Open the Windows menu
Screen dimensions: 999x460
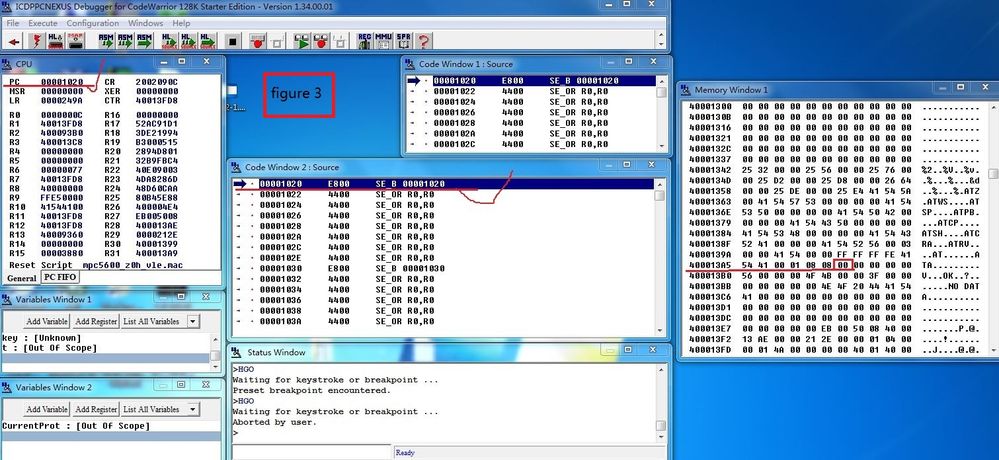pos(146,23)
